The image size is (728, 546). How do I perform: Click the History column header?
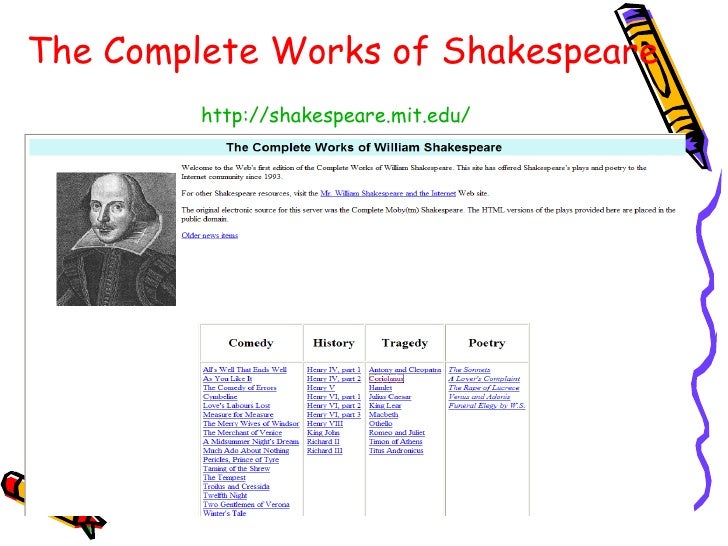(334, 343)
